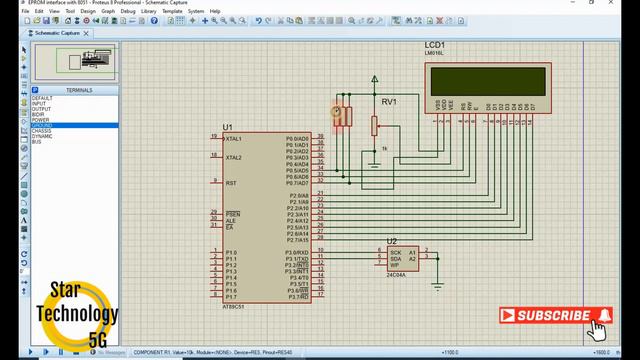Select the Schematic Capture tab
The height and width of the screenshot is (360, 640).
tap(57, 33)
